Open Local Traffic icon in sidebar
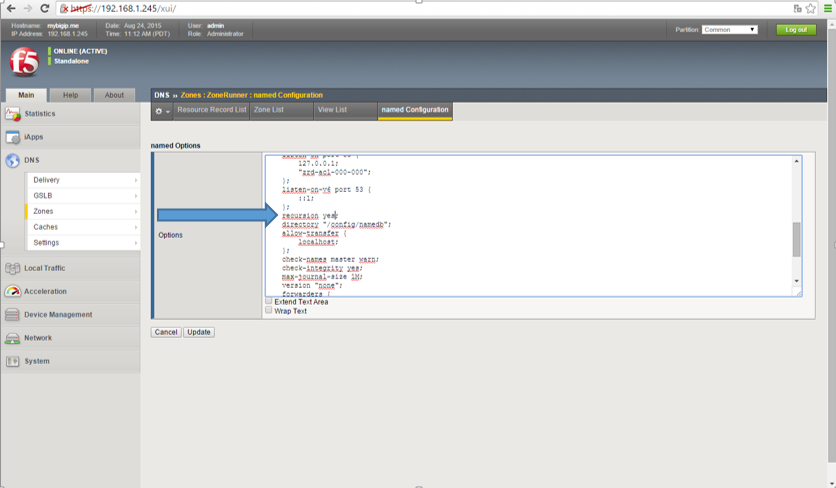This screenshot has height=488, width=836. tap(13, 268)
